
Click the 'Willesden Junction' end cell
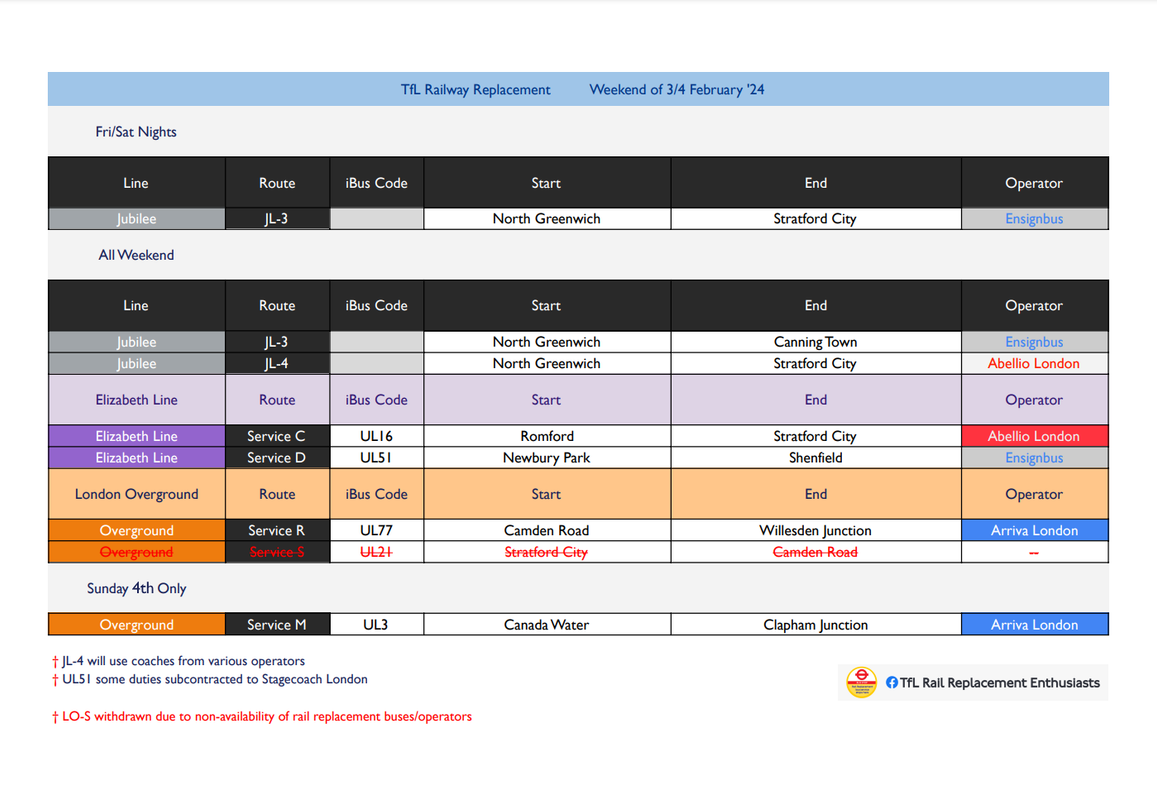[x=815, y=530]
